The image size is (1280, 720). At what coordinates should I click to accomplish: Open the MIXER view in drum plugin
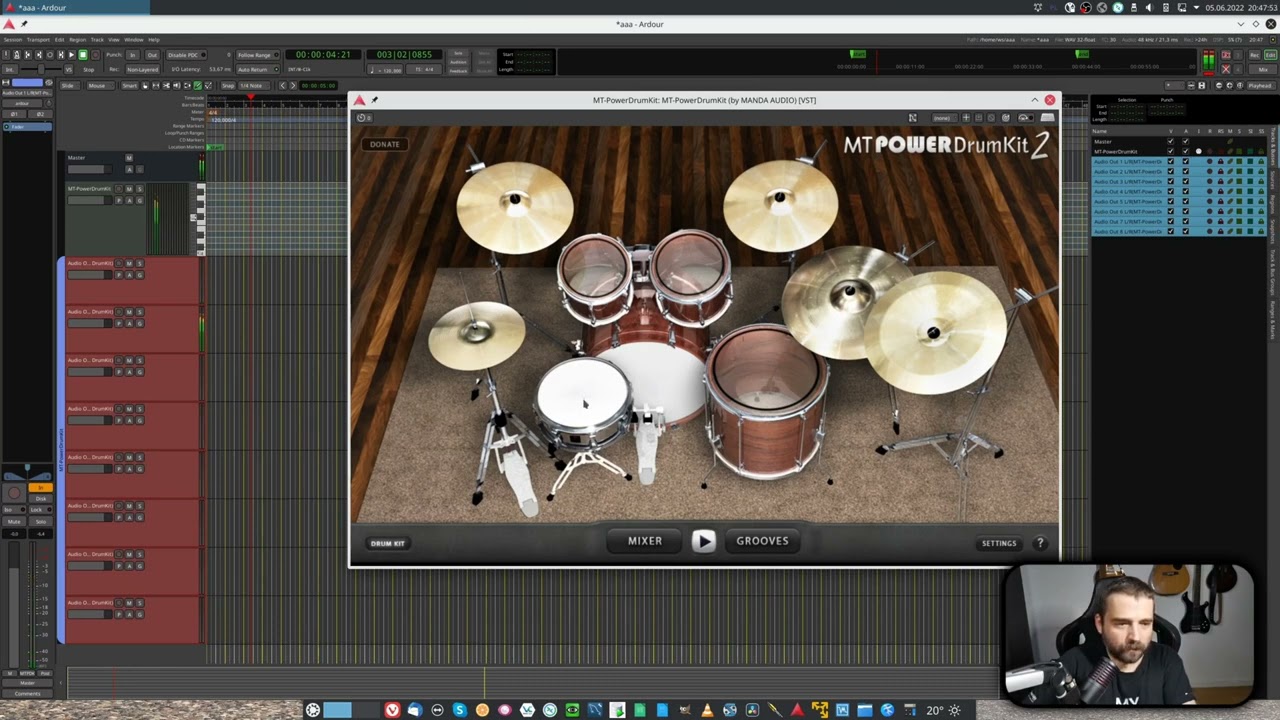point(645,541)
